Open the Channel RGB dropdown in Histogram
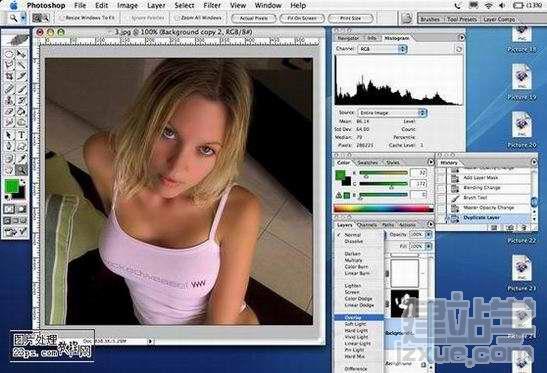 (382, 49)
